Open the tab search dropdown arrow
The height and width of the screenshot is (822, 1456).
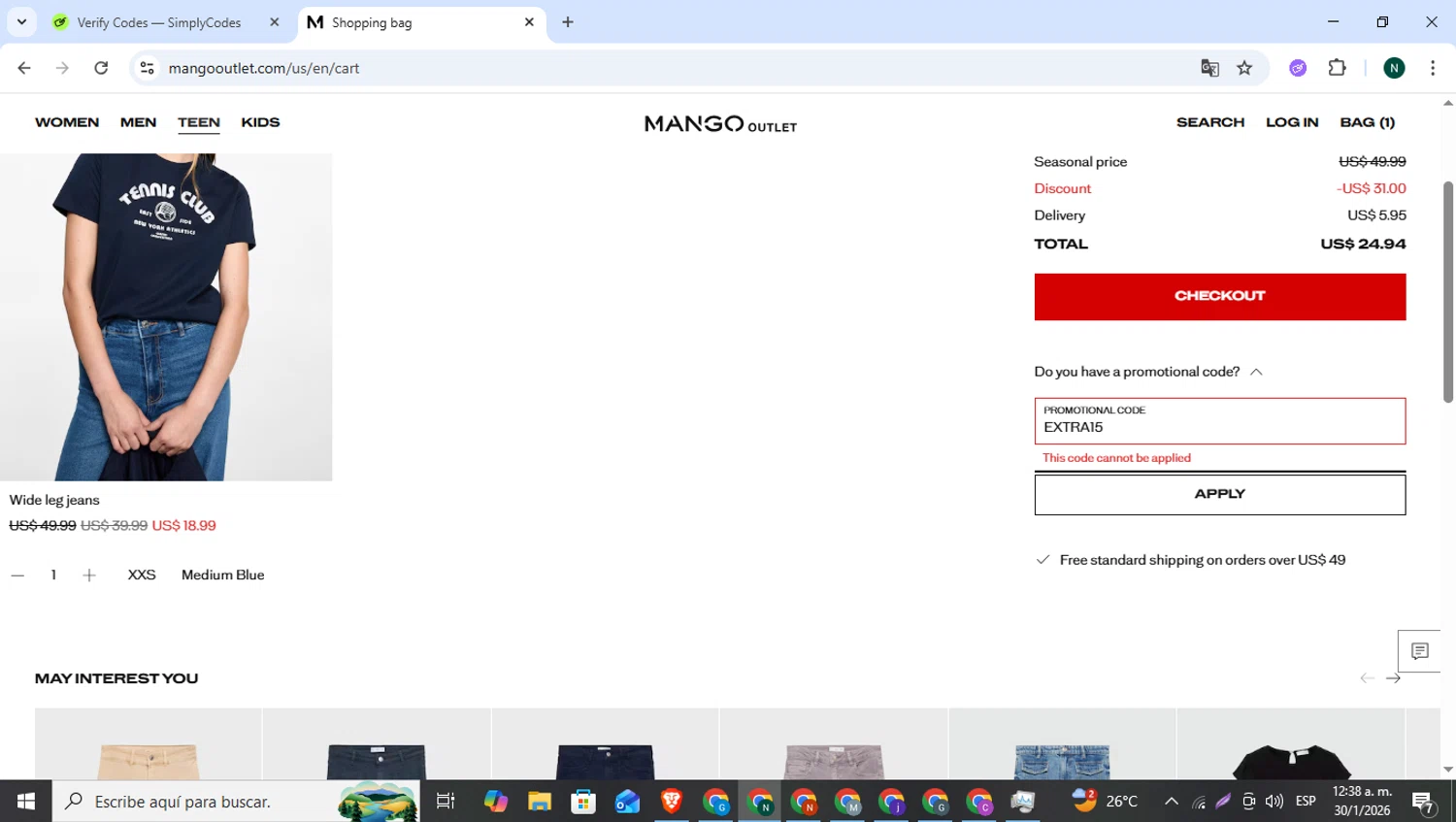[x=21, y=22]
